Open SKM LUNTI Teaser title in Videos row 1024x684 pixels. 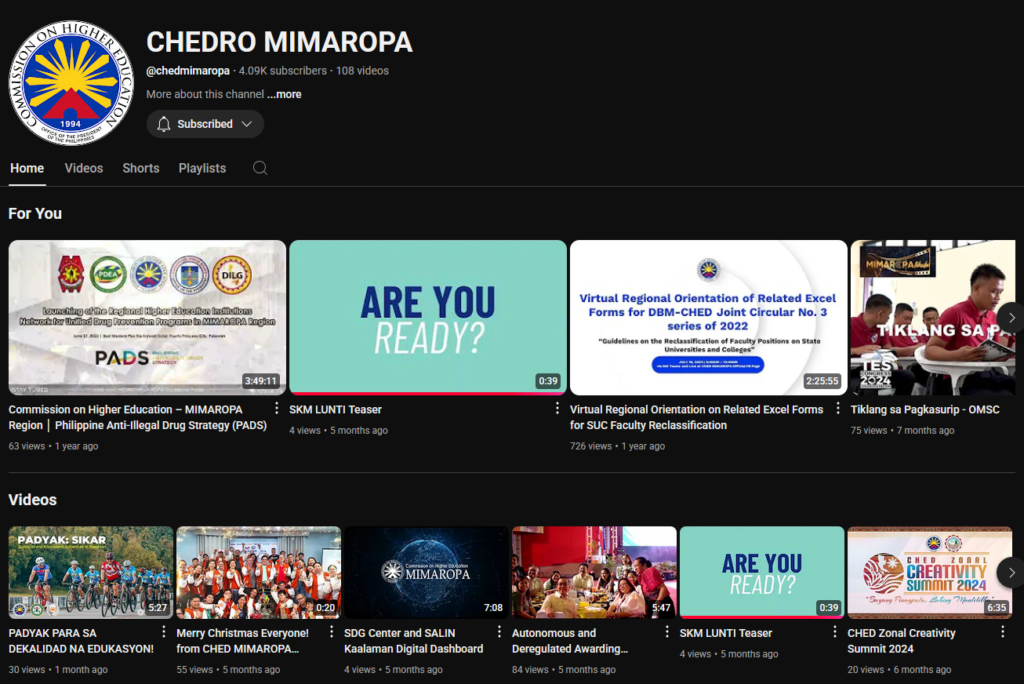pos(726,633)
